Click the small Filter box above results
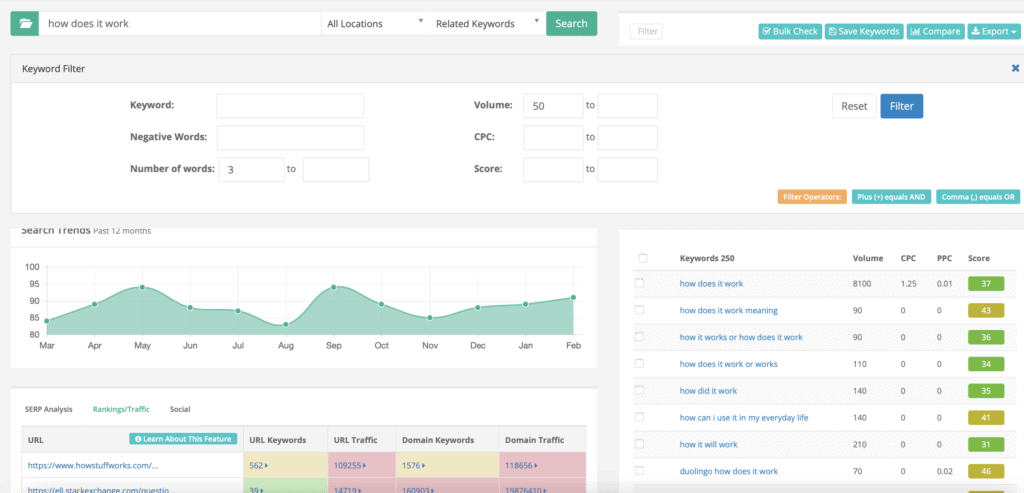The height and width of the screenshot is (493, 1024). pyautogui.click(x=647, y=31)
